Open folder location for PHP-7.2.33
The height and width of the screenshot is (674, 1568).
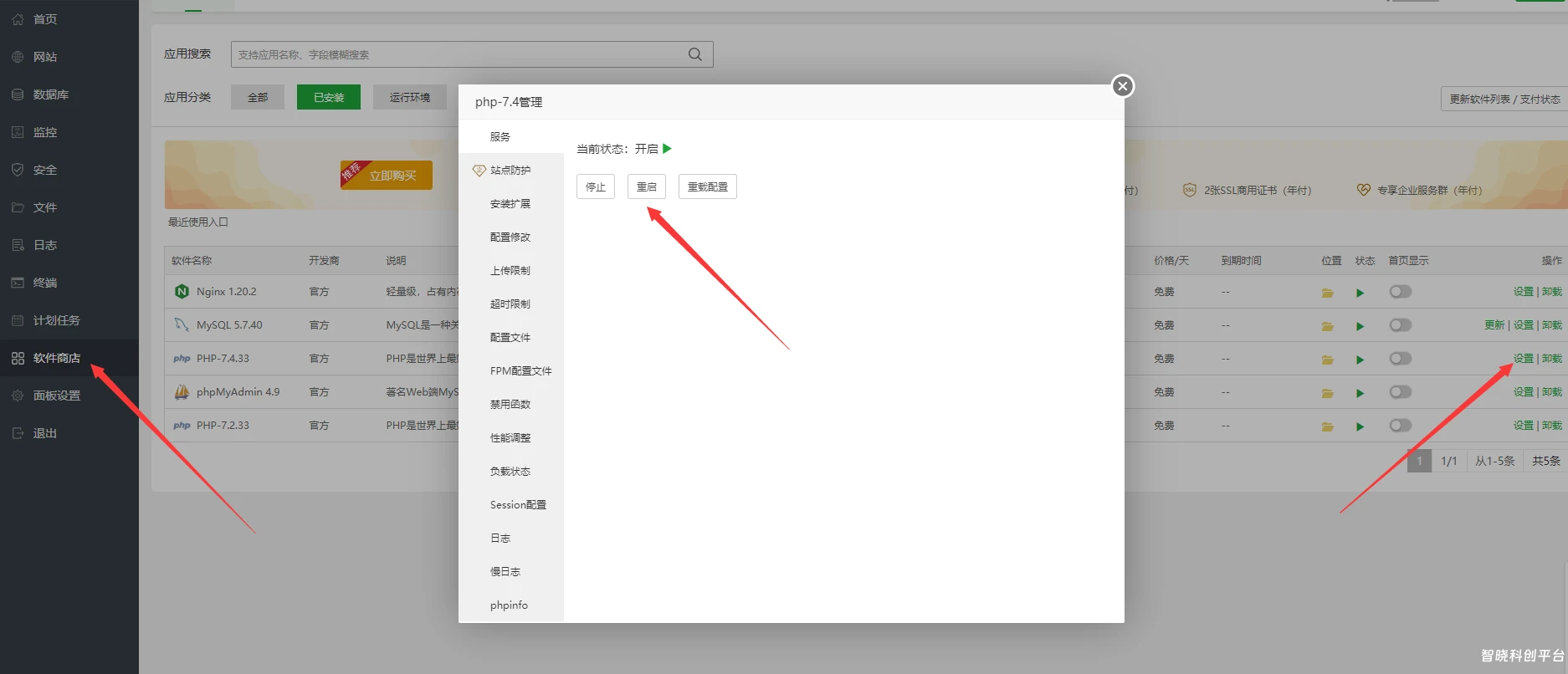pyautogui.click(x=1327, y=426)
